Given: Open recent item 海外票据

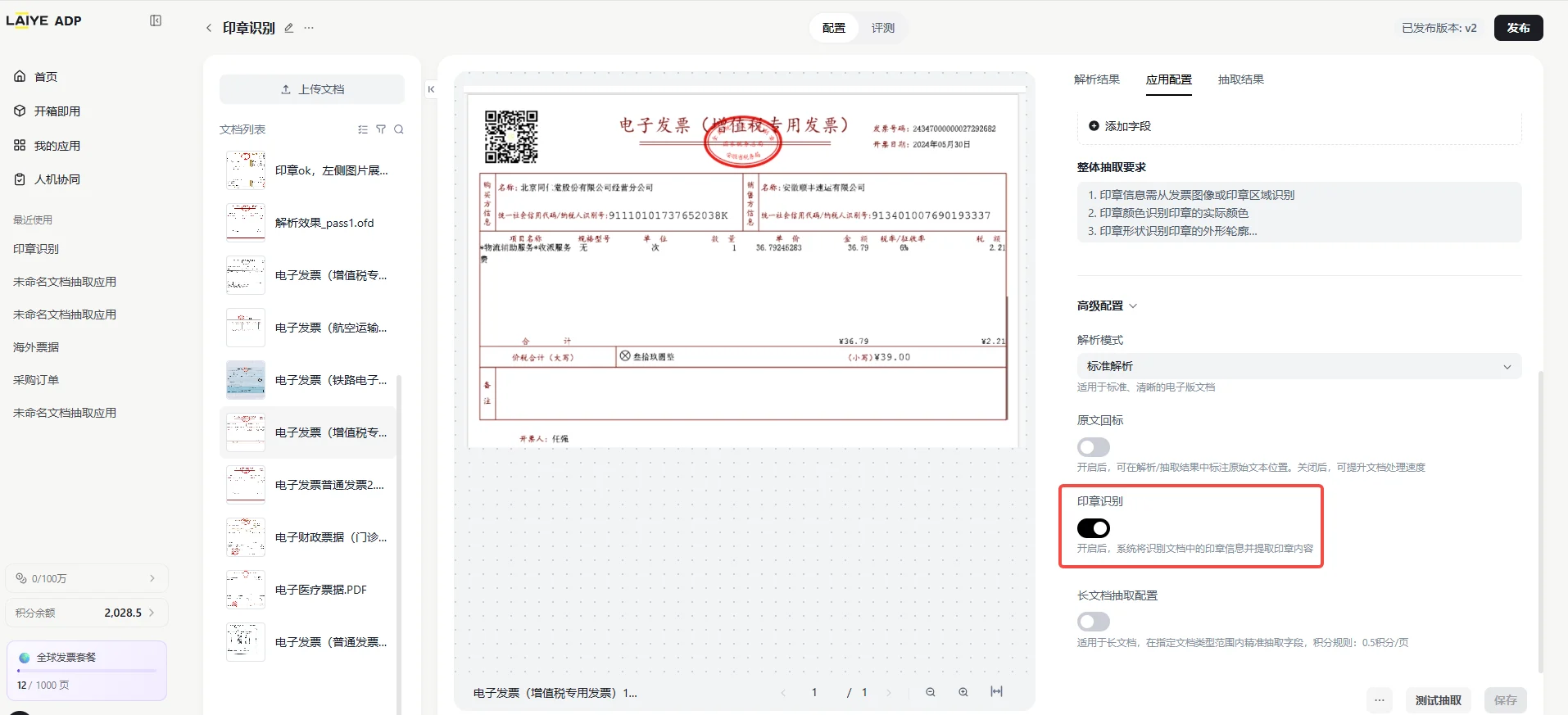Looking at the screenshot, I should (36, 347).
